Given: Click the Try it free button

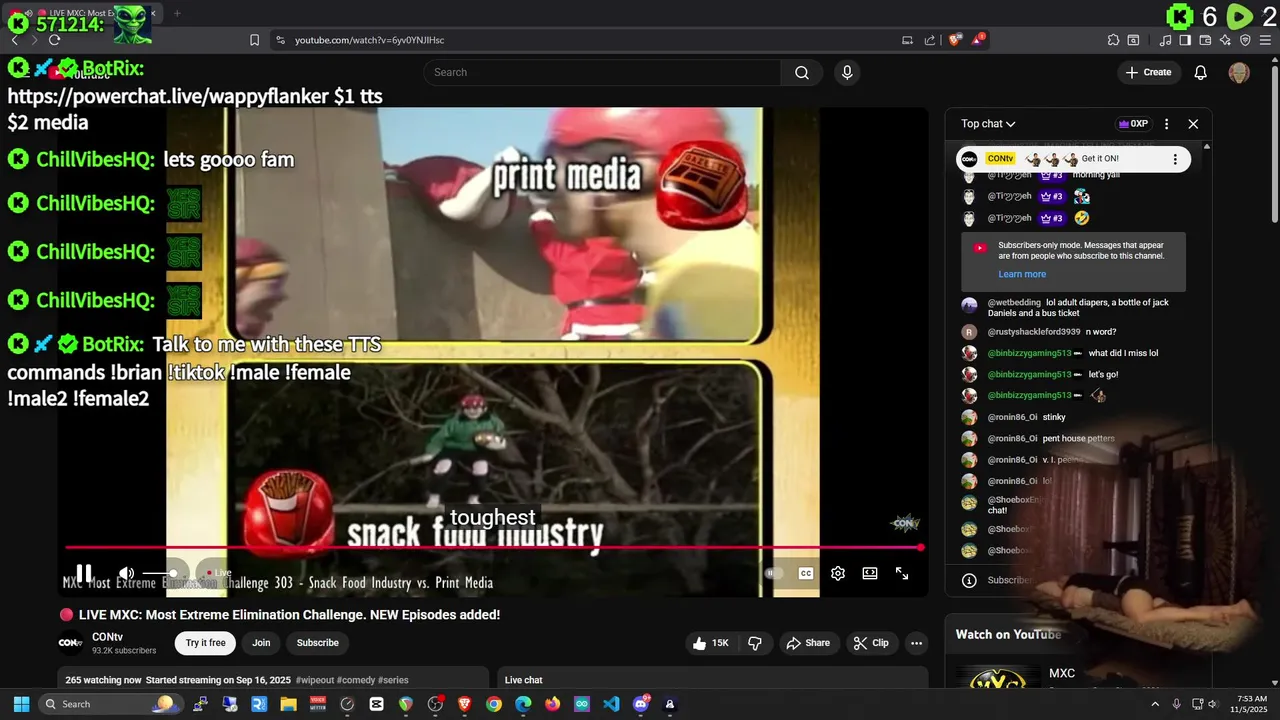Looking at the screenshot, I should click(205, 643).
